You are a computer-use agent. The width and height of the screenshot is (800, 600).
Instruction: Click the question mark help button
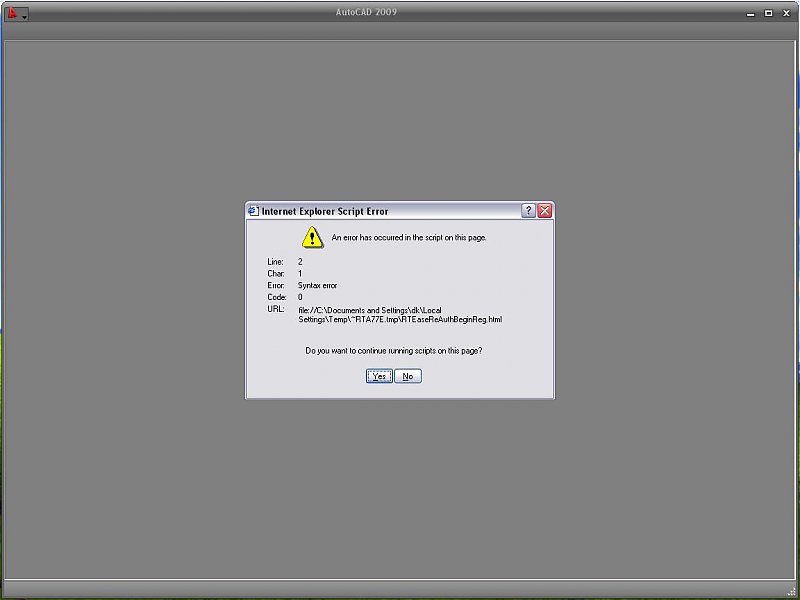point(529,210)
